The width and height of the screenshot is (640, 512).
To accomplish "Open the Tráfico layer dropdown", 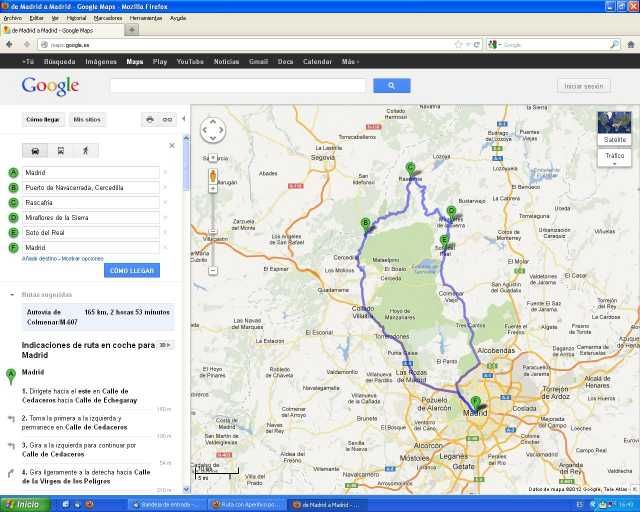I will pos(614,156).
